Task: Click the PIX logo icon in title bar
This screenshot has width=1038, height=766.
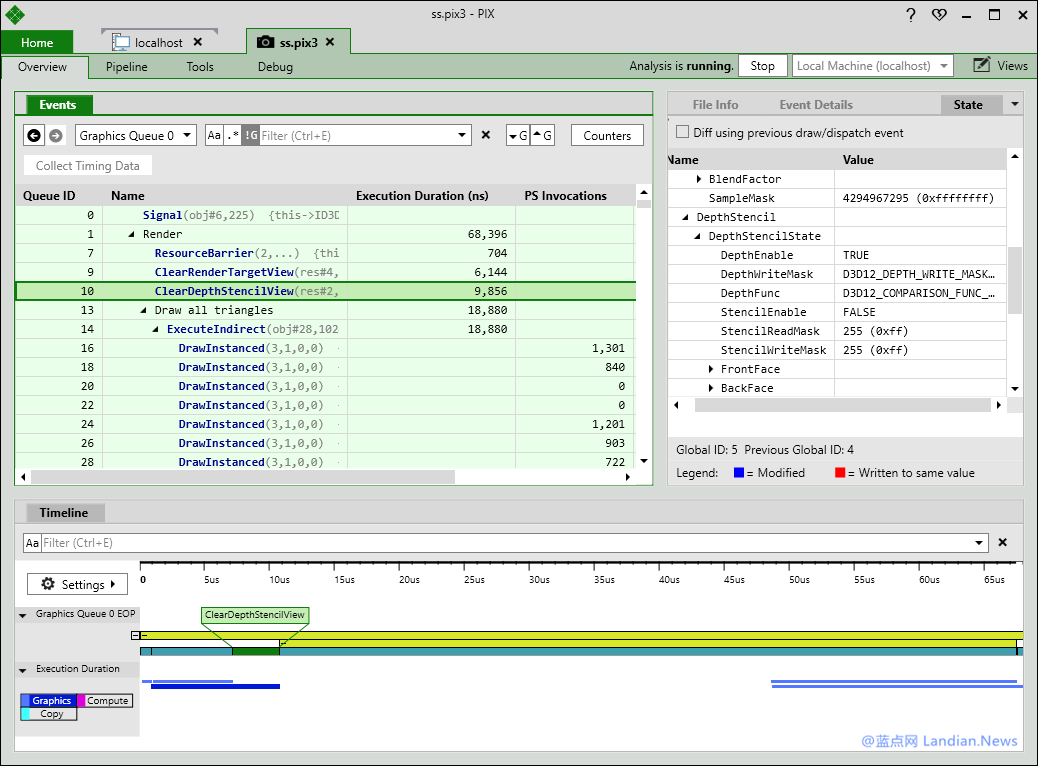Action: [x=15, y=15]
